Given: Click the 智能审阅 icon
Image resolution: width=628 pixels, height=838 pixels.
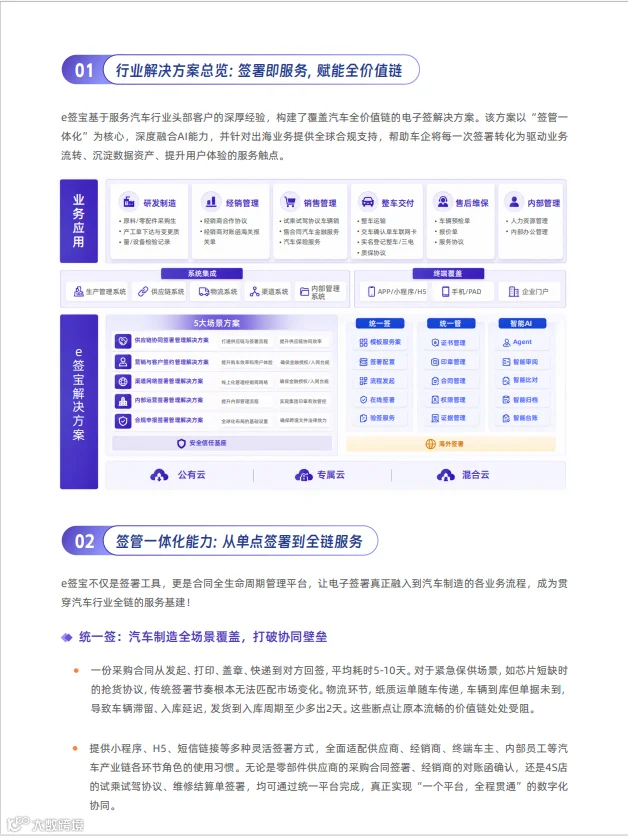Looking at the screenshot, I should tap(506, 362).
